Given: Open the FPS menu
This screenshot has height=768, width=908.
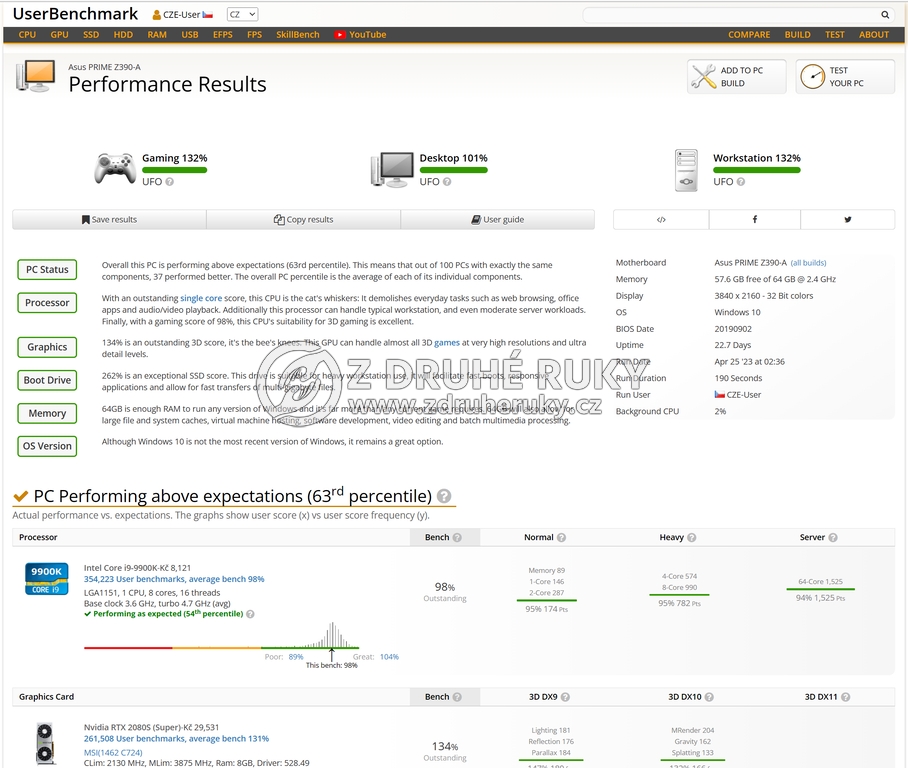Looking at the screenshot, I should point(254,35).
